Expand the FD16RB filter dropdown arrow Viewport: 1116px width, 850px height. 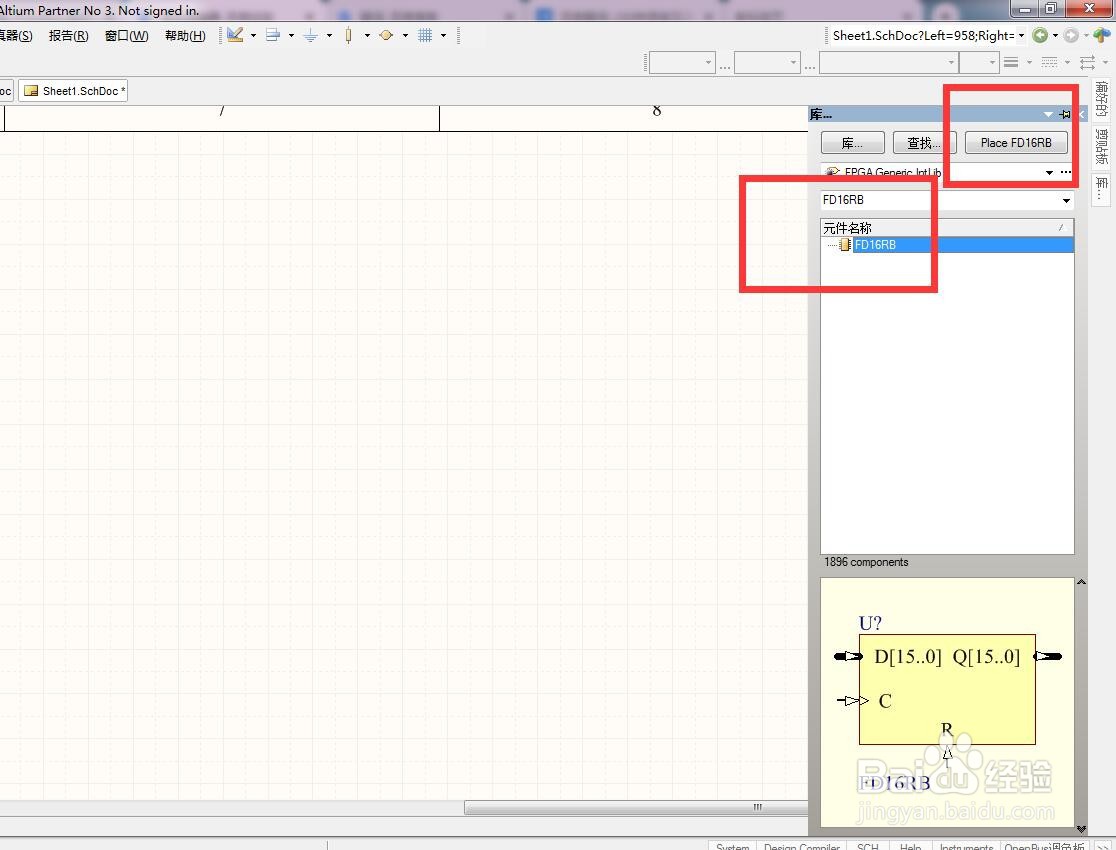point(1066,201)
